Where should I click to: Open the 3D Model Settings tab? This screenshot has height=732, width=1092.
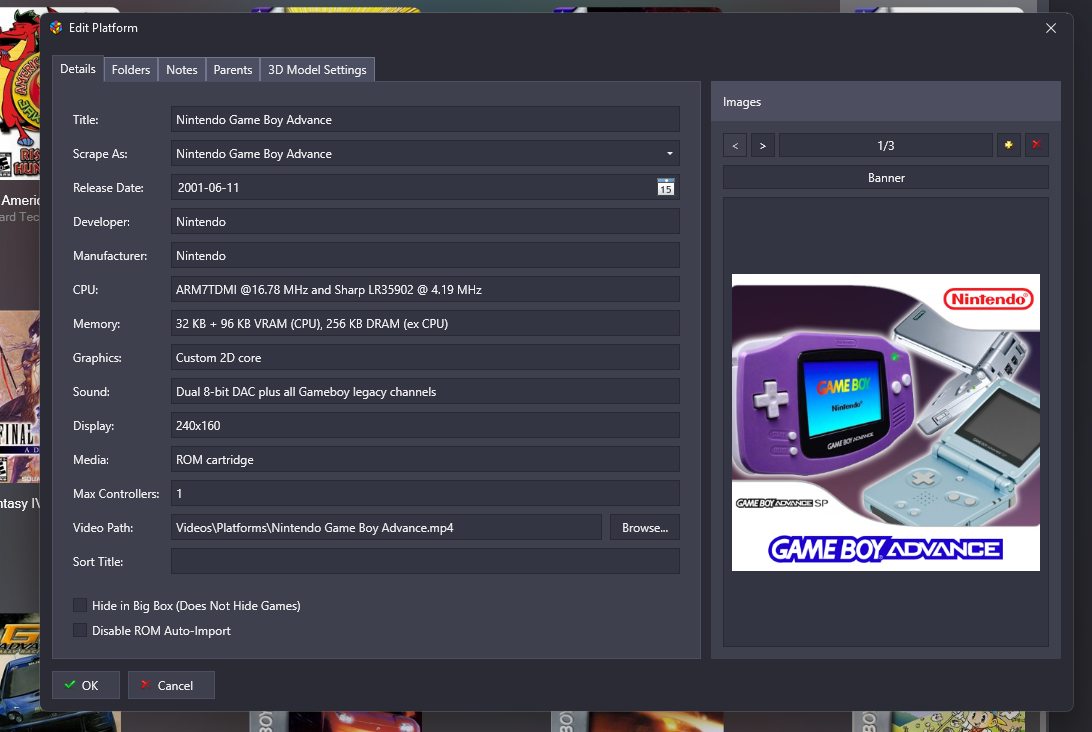coord(317,70)
